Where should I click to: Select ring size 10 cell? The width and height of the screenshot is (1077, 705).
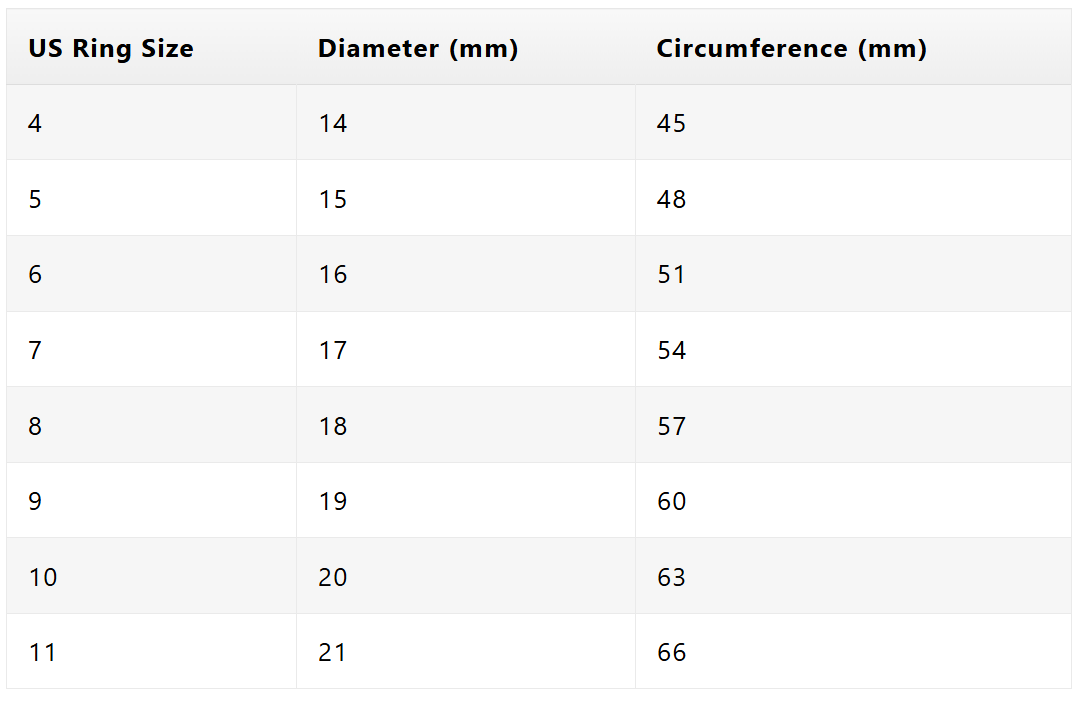point(151,576)
